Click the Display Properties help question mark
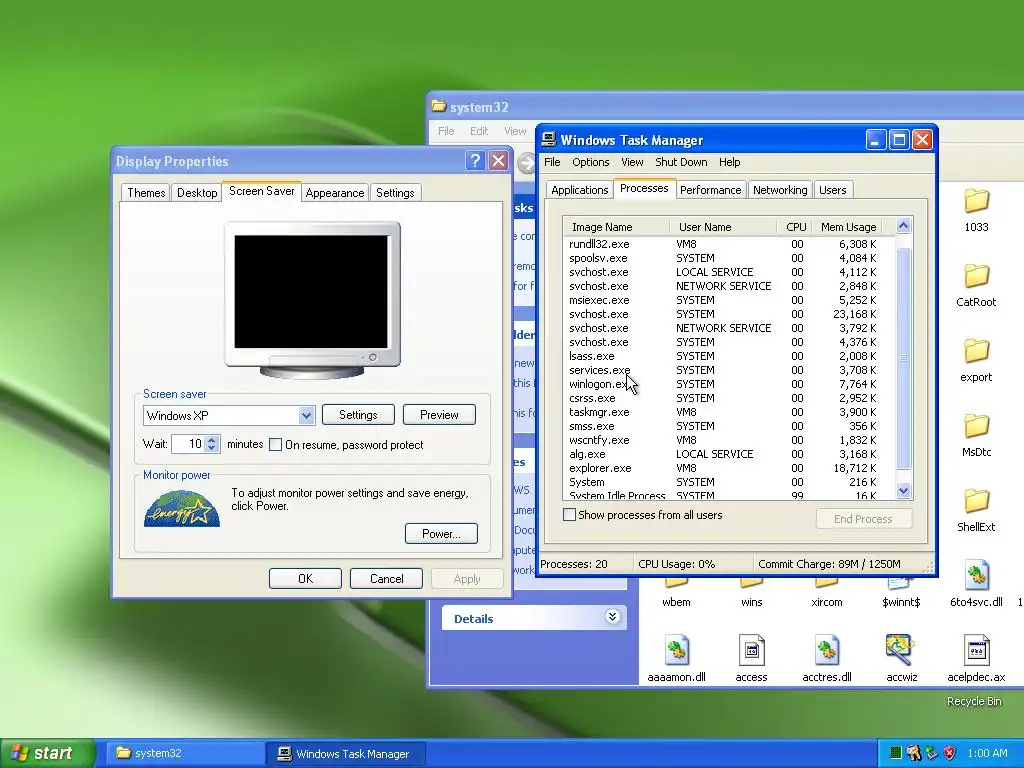 (x=475, y=161)
